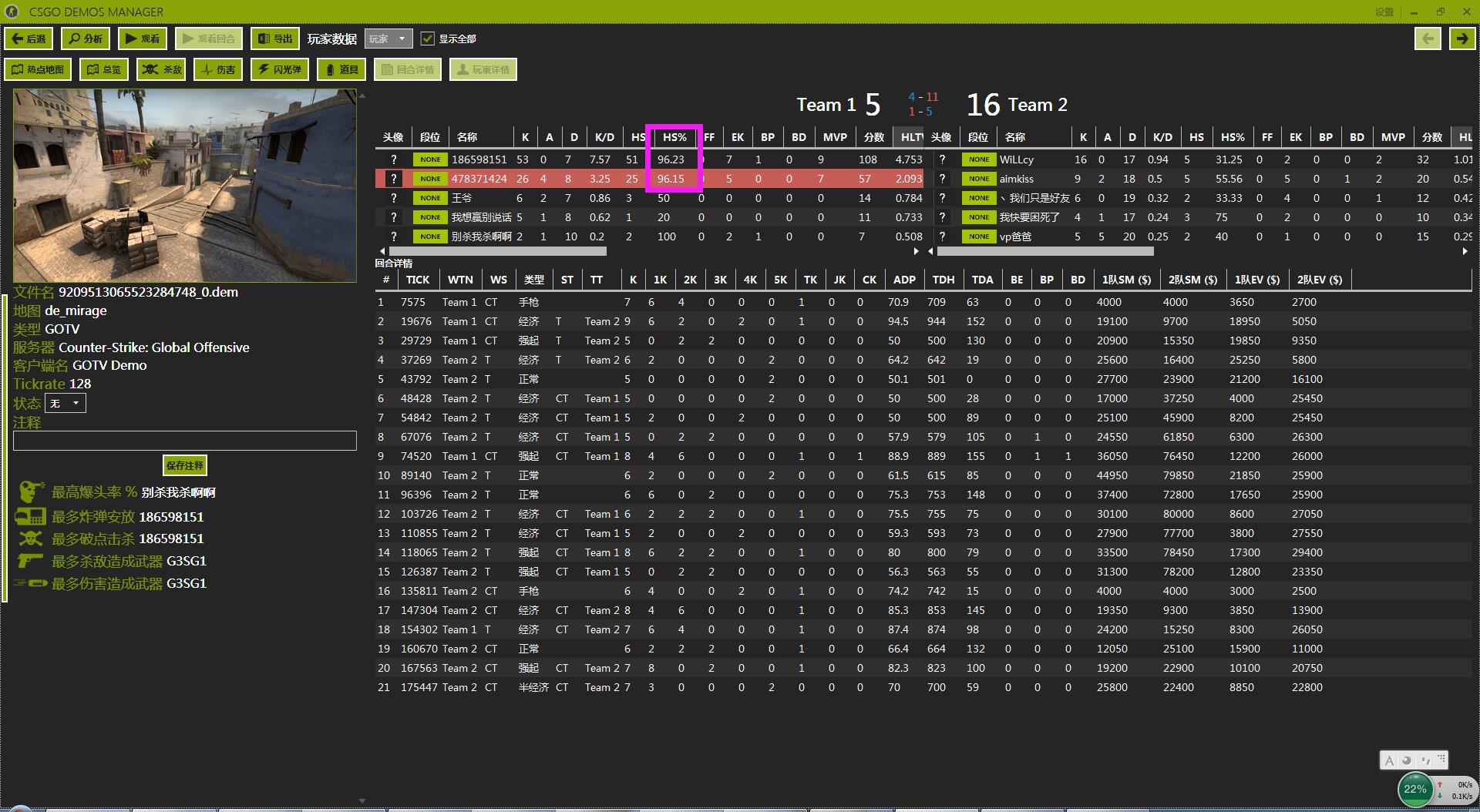Open the 状态 status dropdown
Image resolution: width=1480 pixels, height=812 pixels.
coord(66,403)
